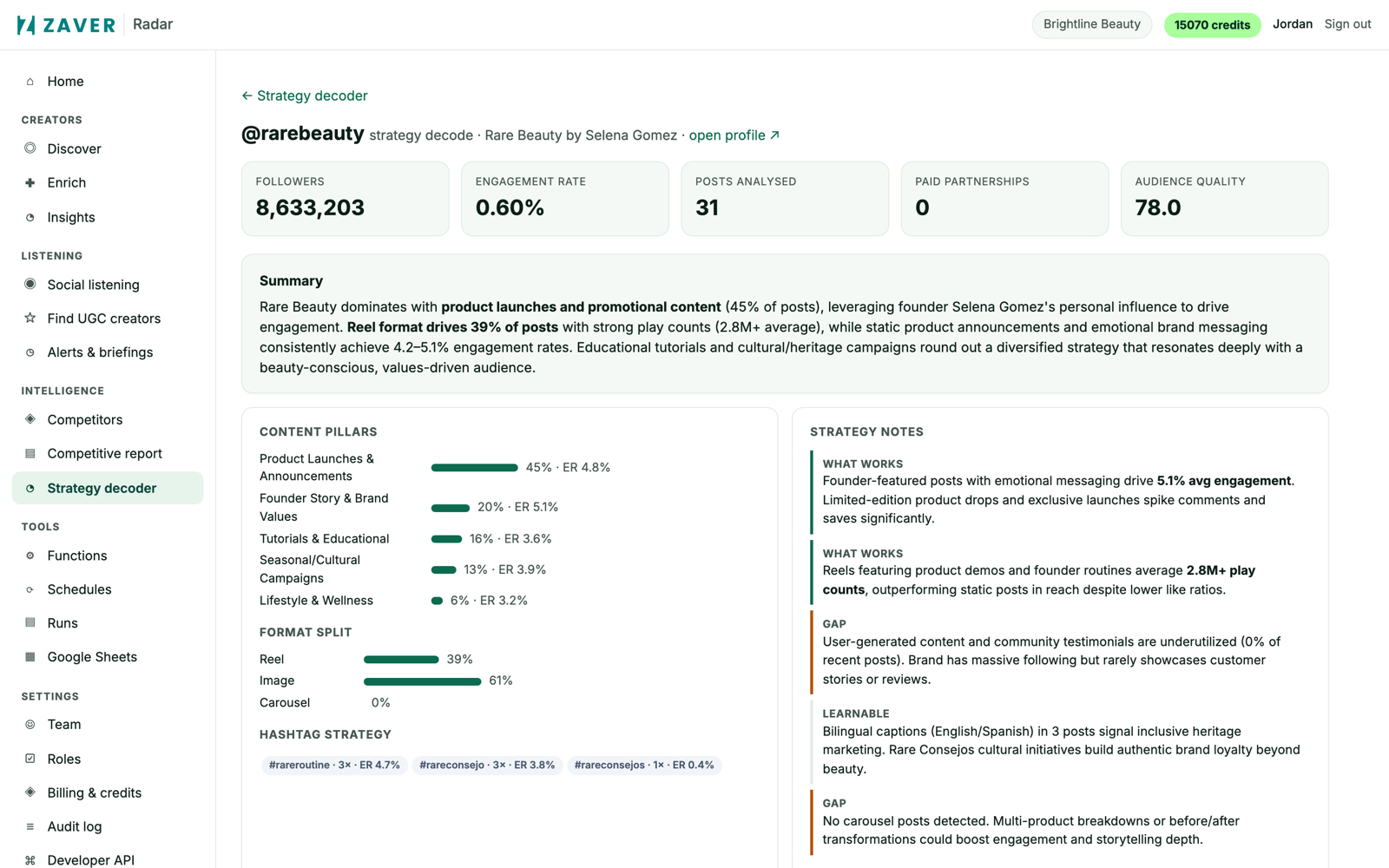Click the Roles checkbox-style icon
Image resolution: width=1389 pixels, height=868 pixels.
tap(30, 759)
